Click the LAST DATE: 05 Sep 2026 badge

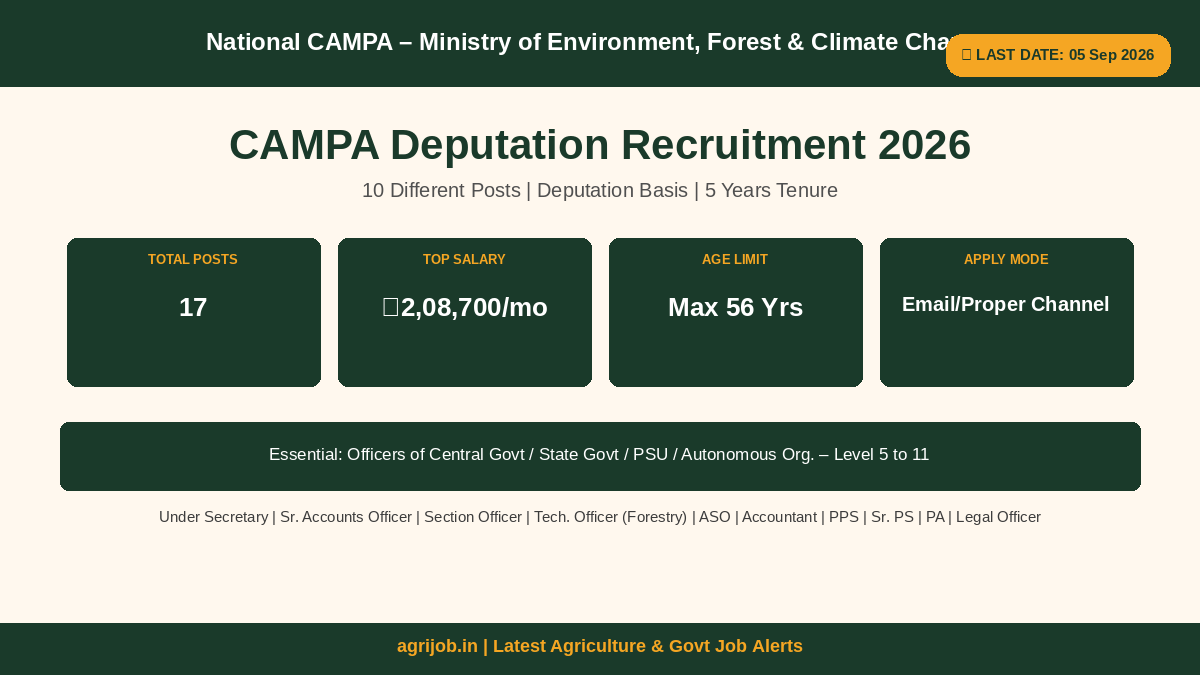(1058, 55)
